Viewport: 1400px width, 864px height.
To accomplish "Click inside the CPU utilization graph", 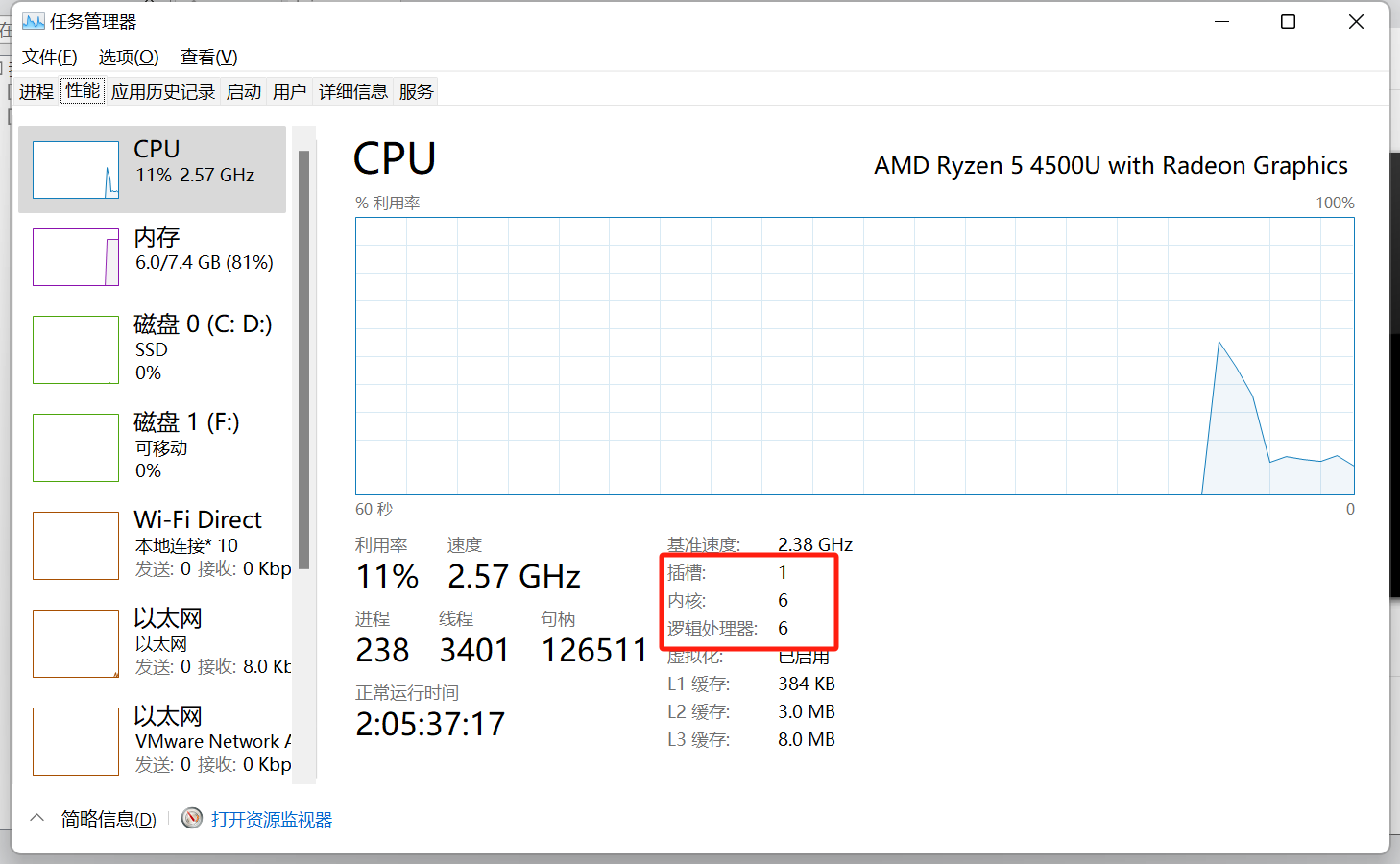I will click(x=855, y=356).
